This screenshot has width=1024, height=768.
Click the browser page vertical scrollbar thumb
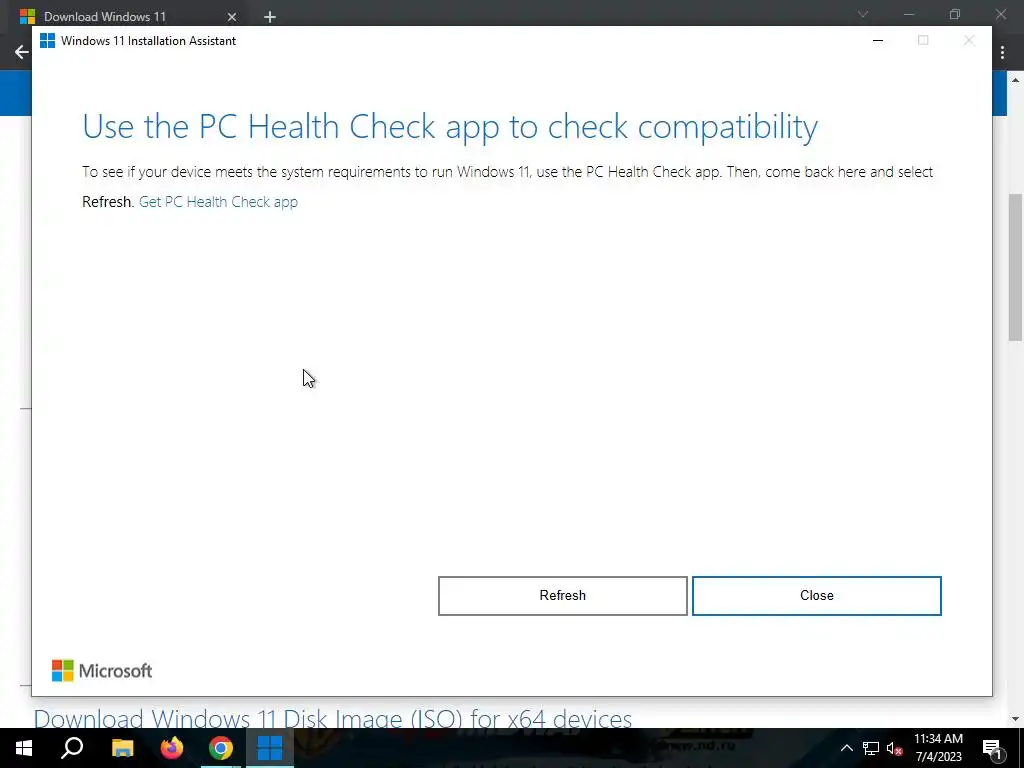pyautogui.click(x=1015, y=266)
